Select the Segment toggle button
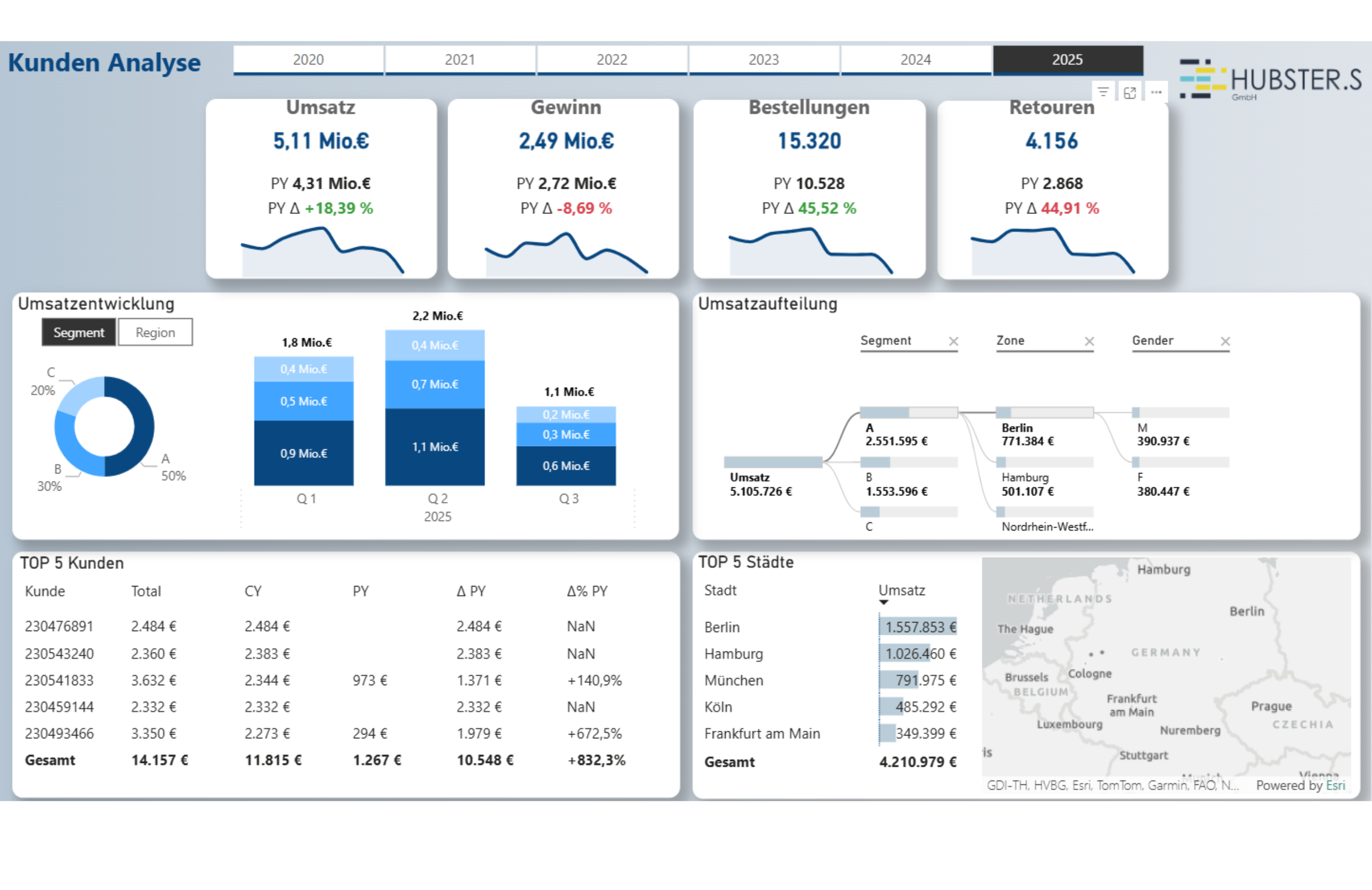 [79, 333]
